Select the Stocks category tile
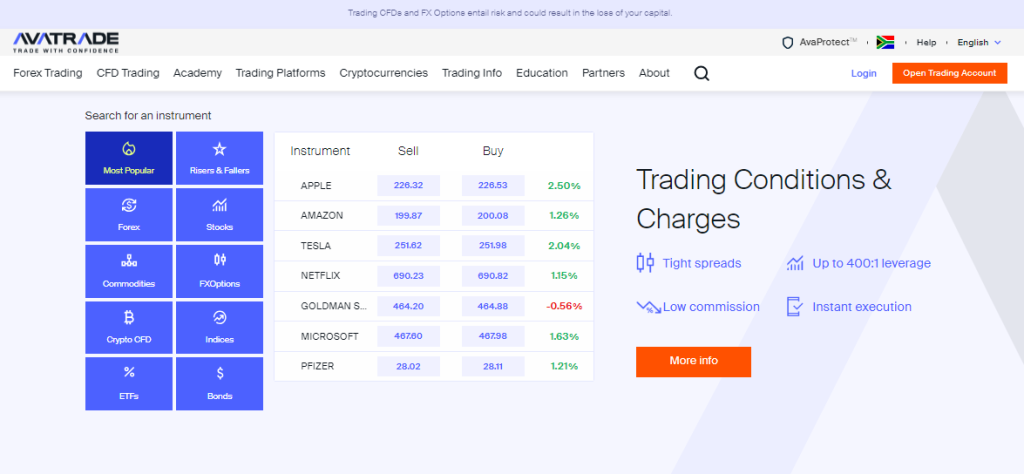 219,215
